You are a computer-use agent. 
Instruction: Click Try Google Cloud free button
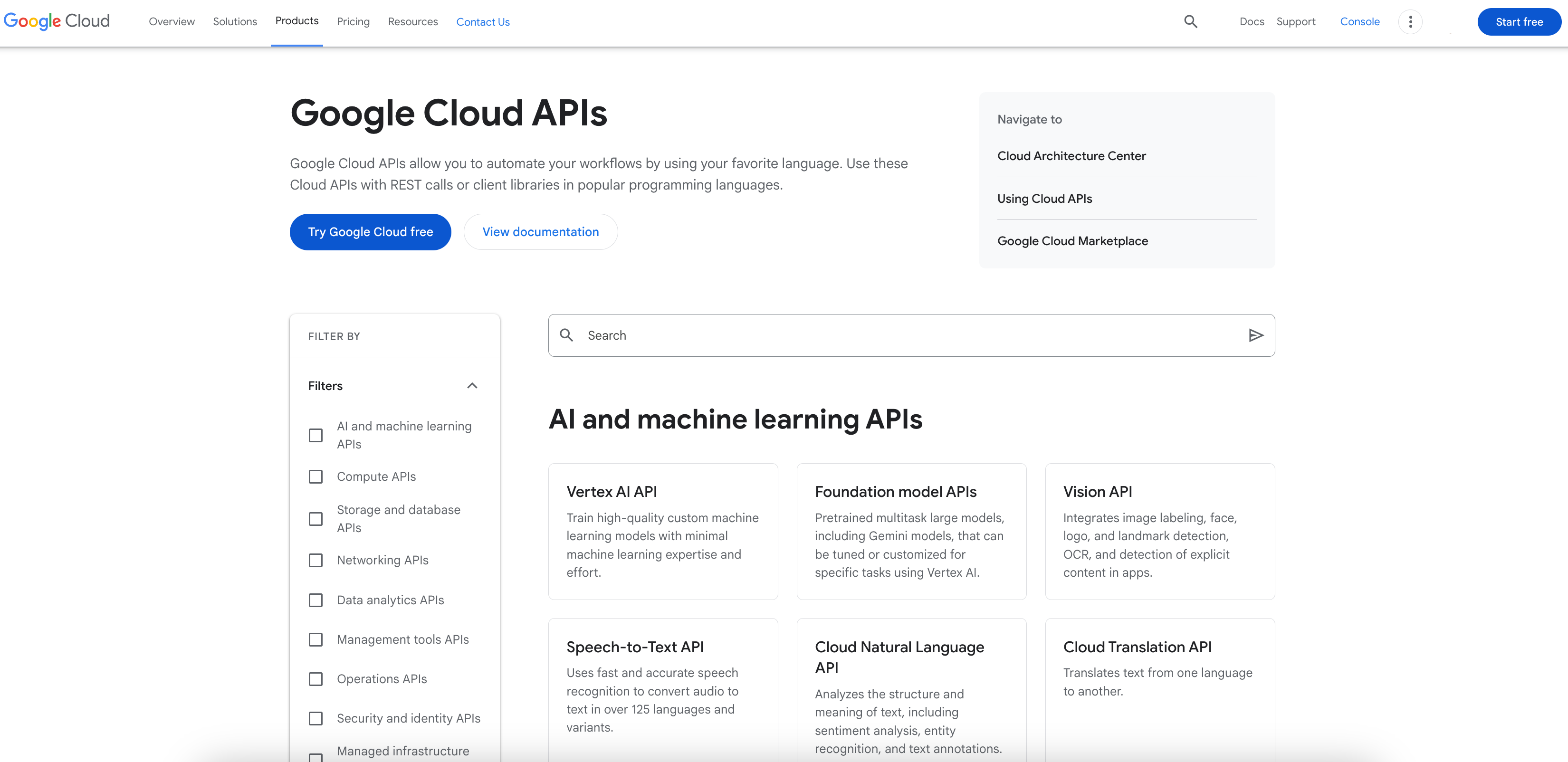[370, 232]
